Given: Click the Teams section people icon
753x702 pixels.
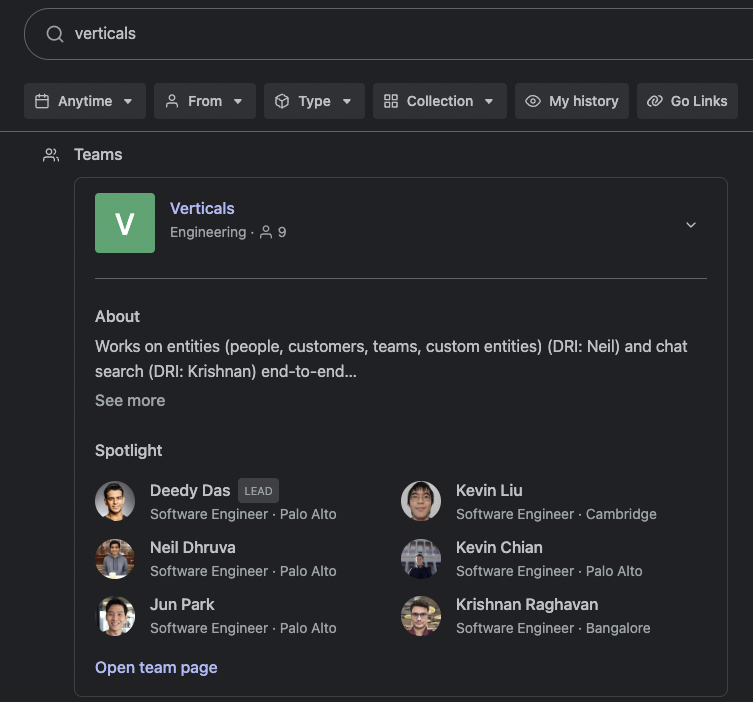Looking at the screenshot, I should [51, 155].
